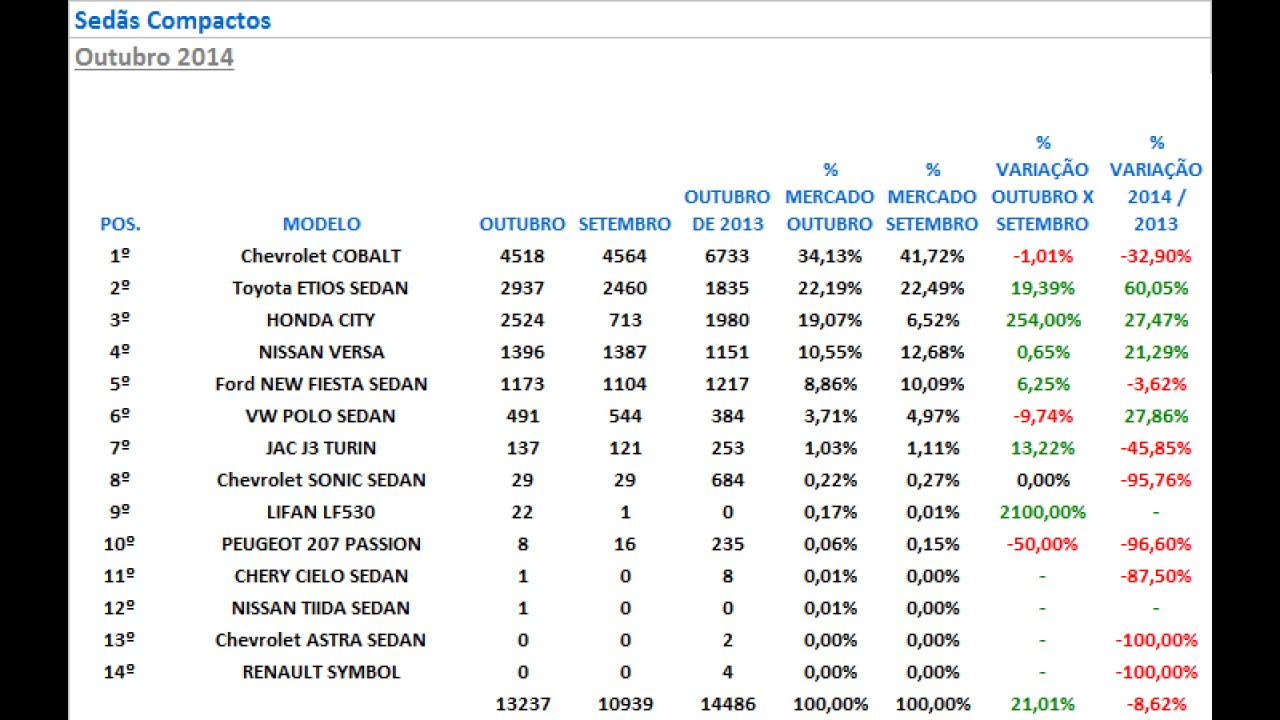
Task: Select the -1,01% variation cell
Action: tap(1043, 256)
